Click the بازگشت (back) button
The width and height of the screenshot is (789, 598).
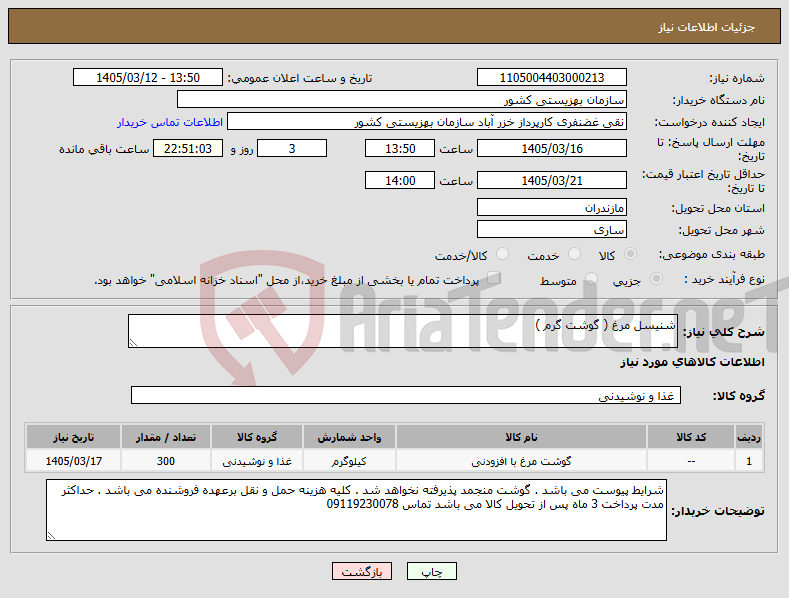(x=361, y=571)
